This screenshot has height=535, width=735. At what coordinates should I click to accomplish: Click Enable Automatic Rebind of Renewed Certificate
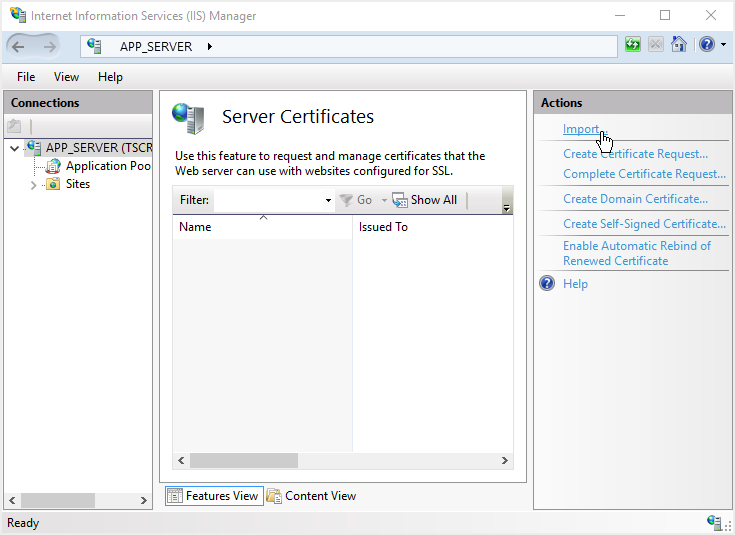[x=637, y=253]
